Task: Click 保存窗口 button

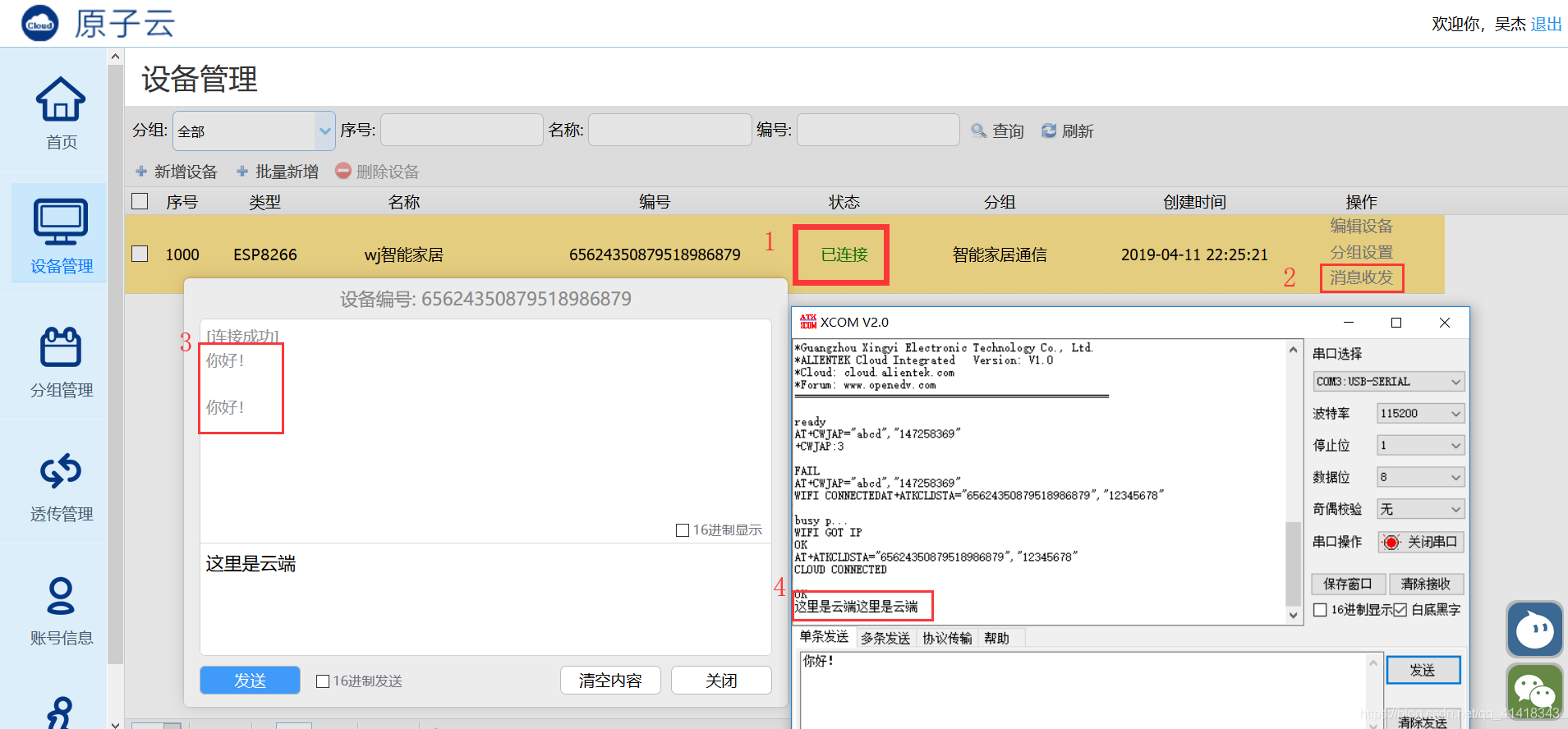Action: click(1348, 584)
